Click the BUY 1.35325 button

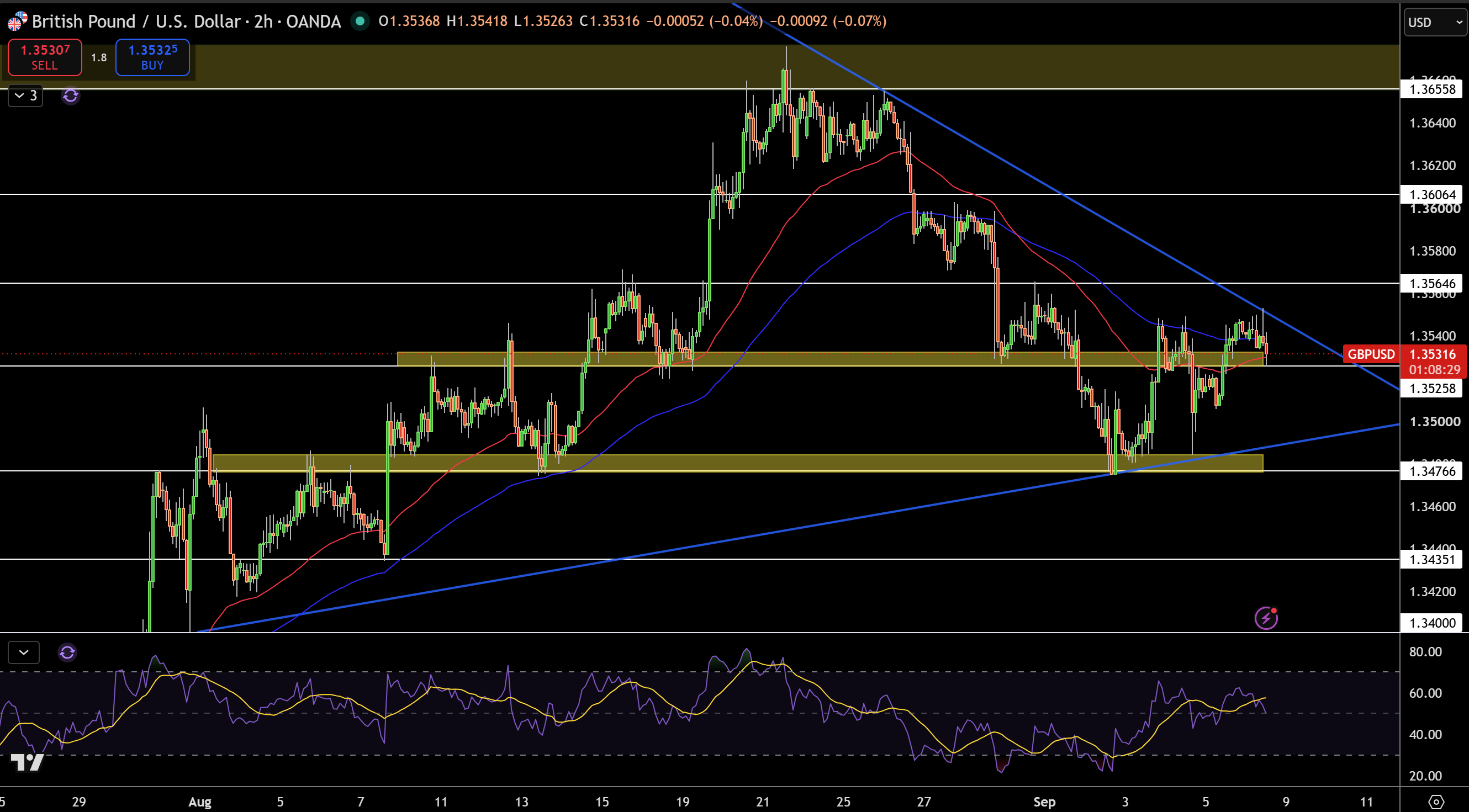tap(152, 57)
